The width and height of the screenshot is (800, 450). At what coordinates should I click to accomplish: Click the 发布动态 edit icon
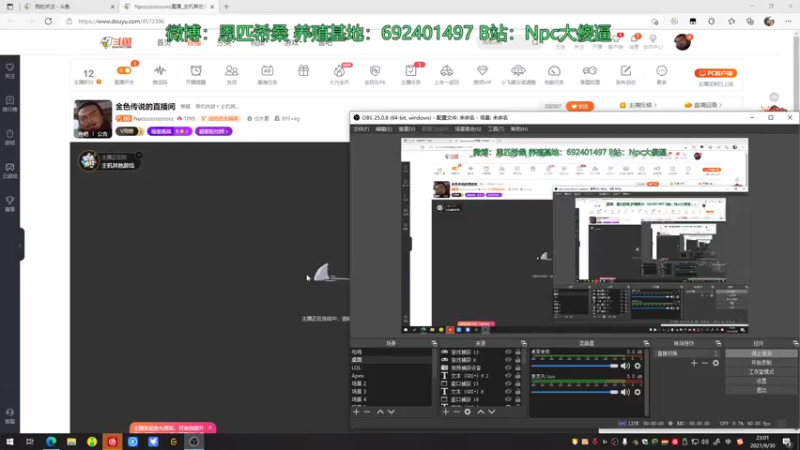click(x=626, y=70)
